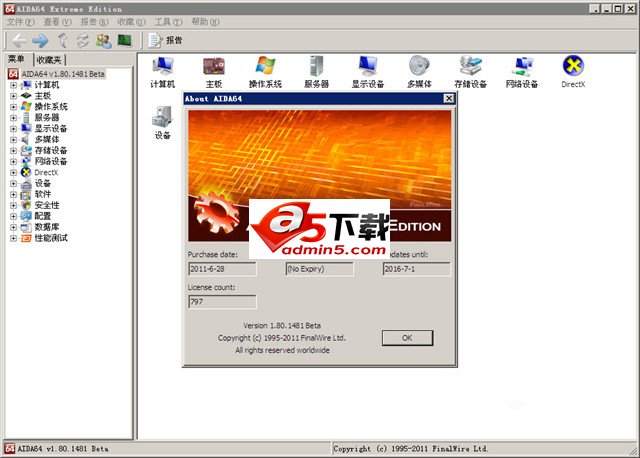The width and height of the screenshot is (640, 458).
Task: Switch to the 收藏夹 tab
Action: point(49,60)
